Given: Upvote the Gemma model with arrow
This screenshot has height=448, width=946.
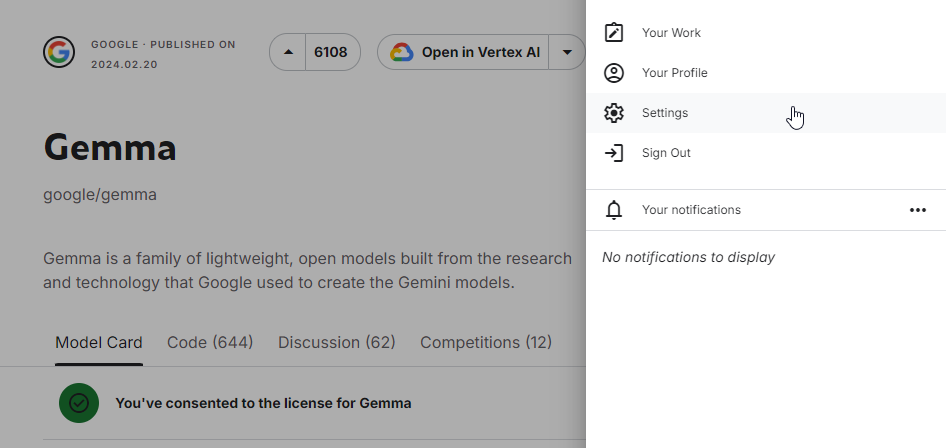Looking at the screenshot, I should (288, 52).
